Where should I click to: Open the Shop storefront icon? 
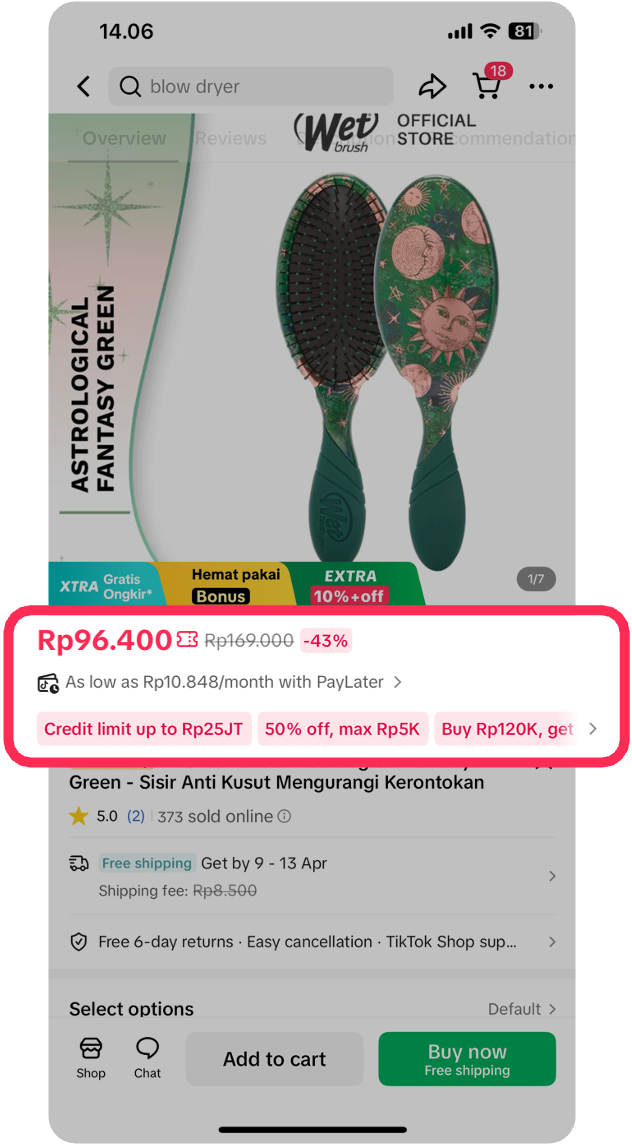[91, 1059]
